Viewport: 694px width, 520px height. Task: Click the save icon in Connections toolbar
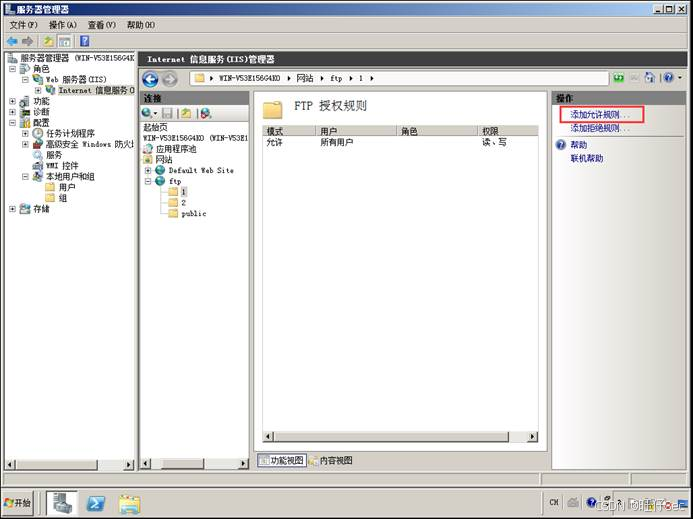pos(167,113)
